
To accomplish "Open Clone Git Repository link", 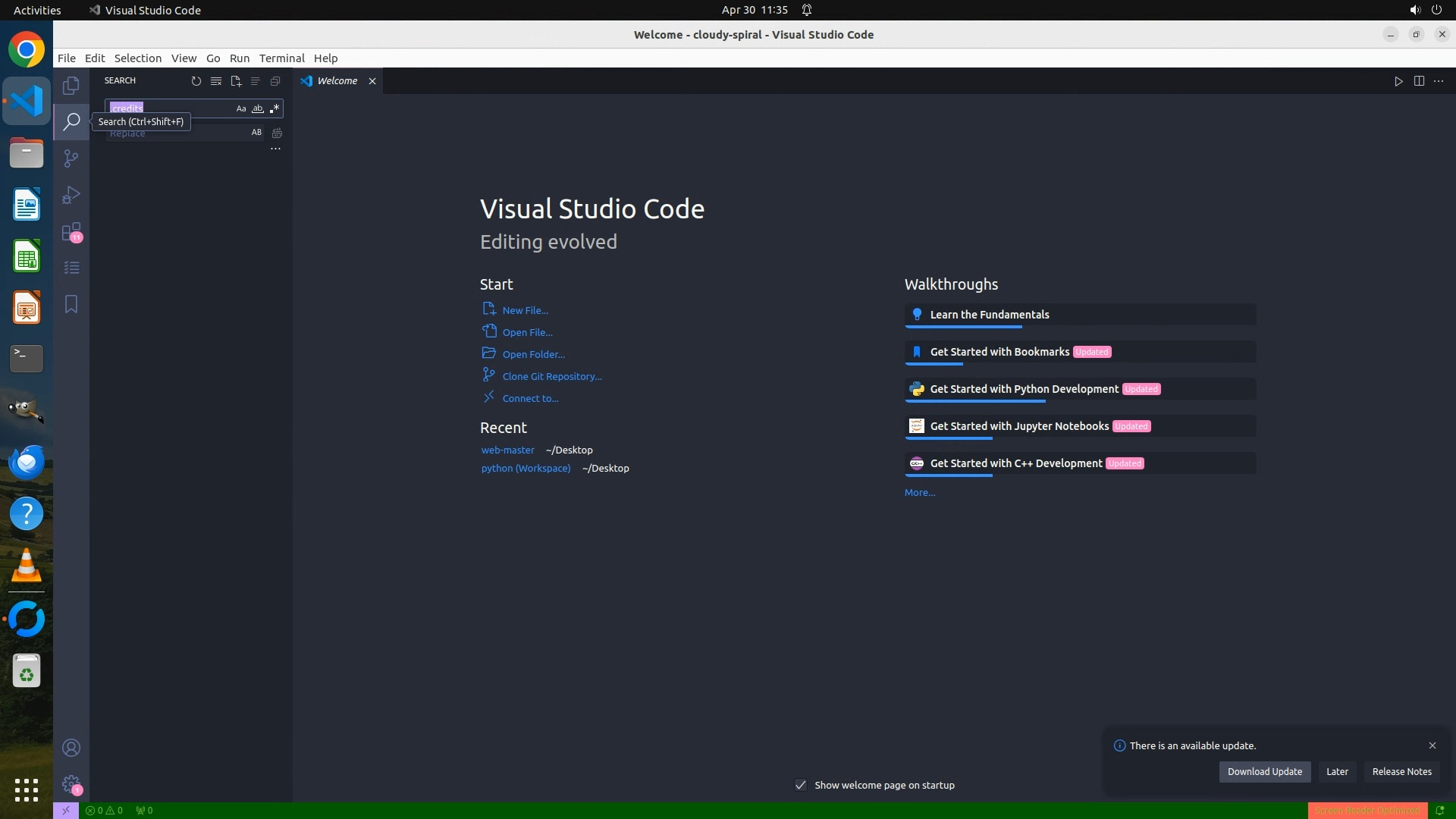I will coord(551,376).
